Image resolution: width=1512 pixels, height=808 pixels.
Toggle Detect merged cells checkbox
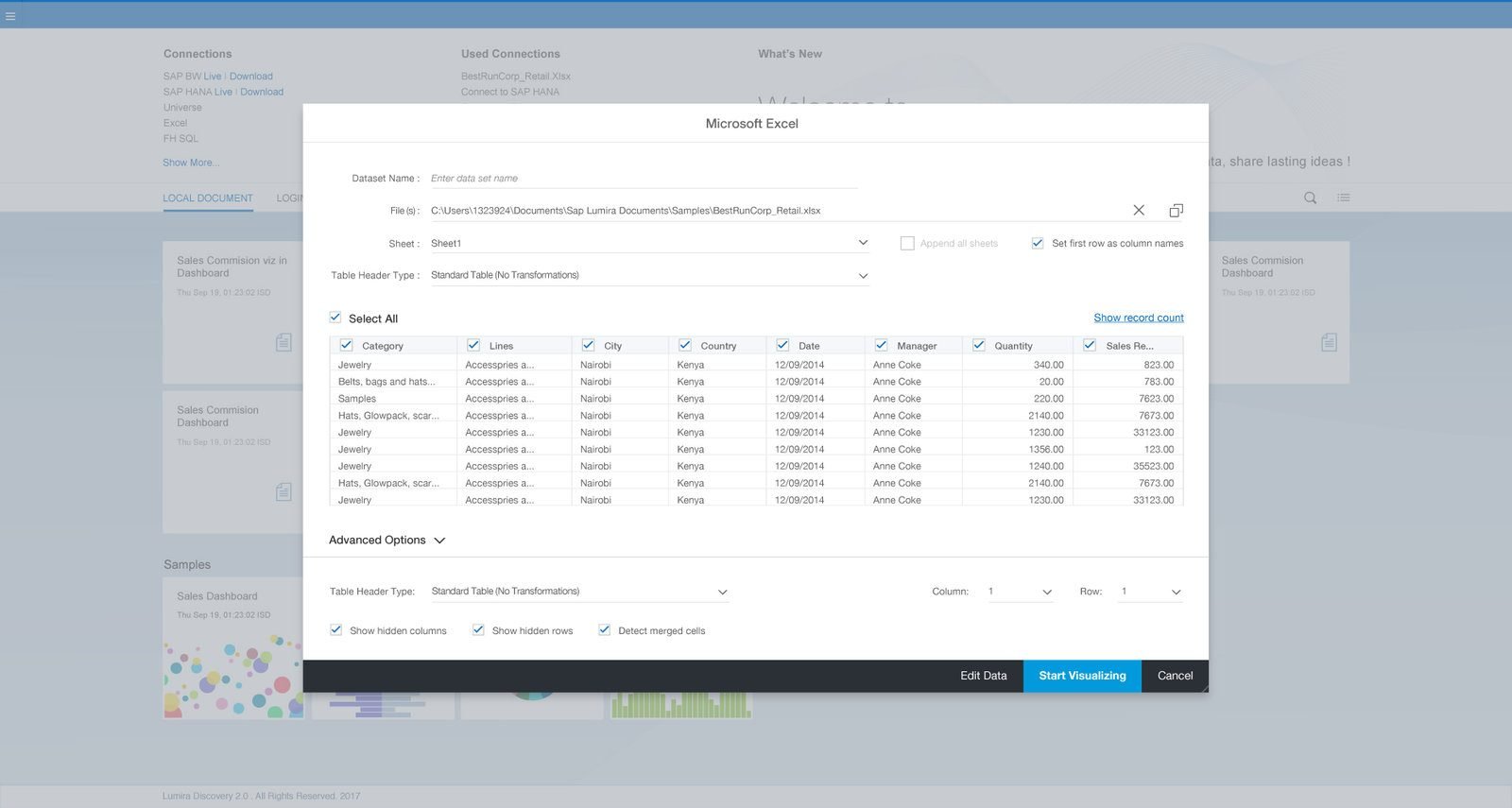point(604,629)
